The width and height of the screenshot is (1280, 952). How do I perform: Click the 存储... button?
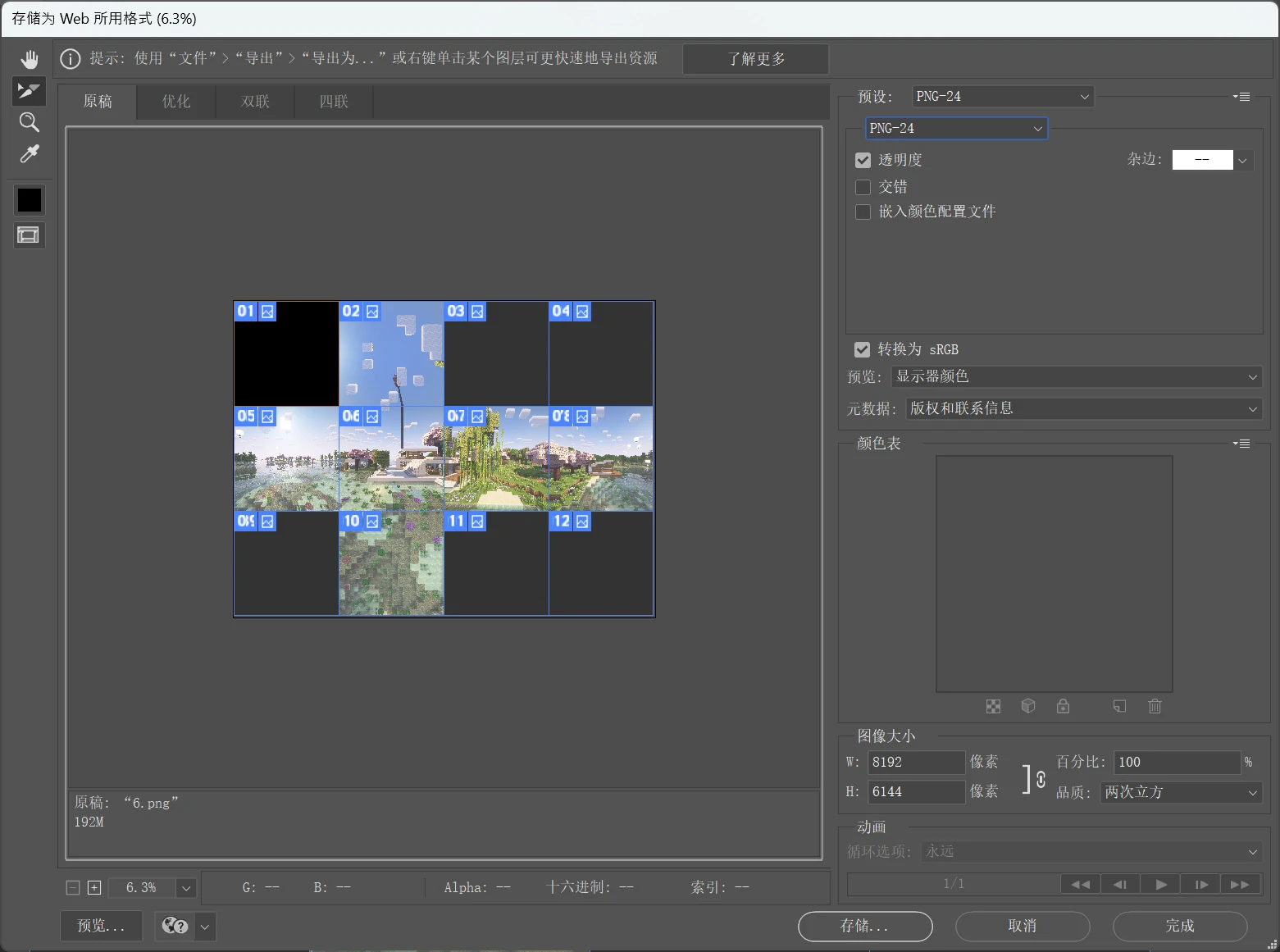pyautogui.click(x=865, y=927)
